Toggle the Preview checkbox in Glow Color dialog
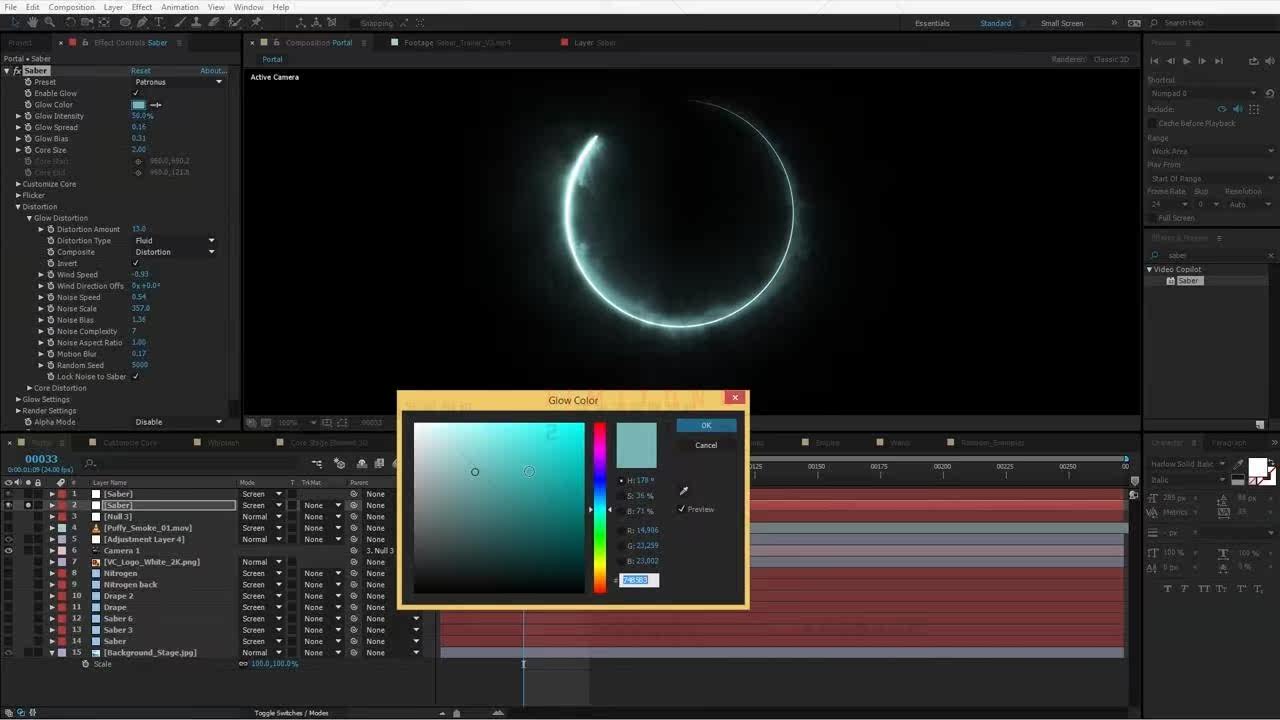1280x720 pixels. [x=682, y=509]
